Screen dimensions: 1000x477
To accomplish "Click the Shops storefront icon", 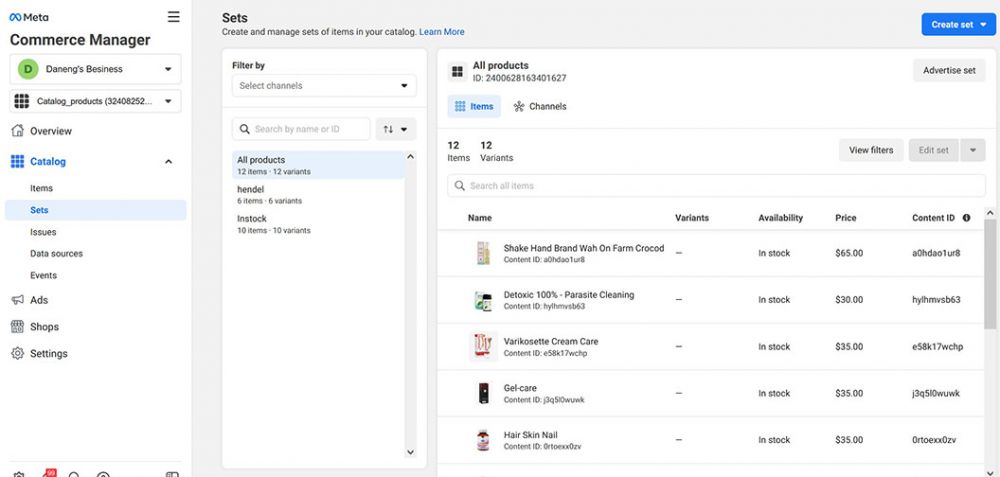I will (x=18, y=327).
